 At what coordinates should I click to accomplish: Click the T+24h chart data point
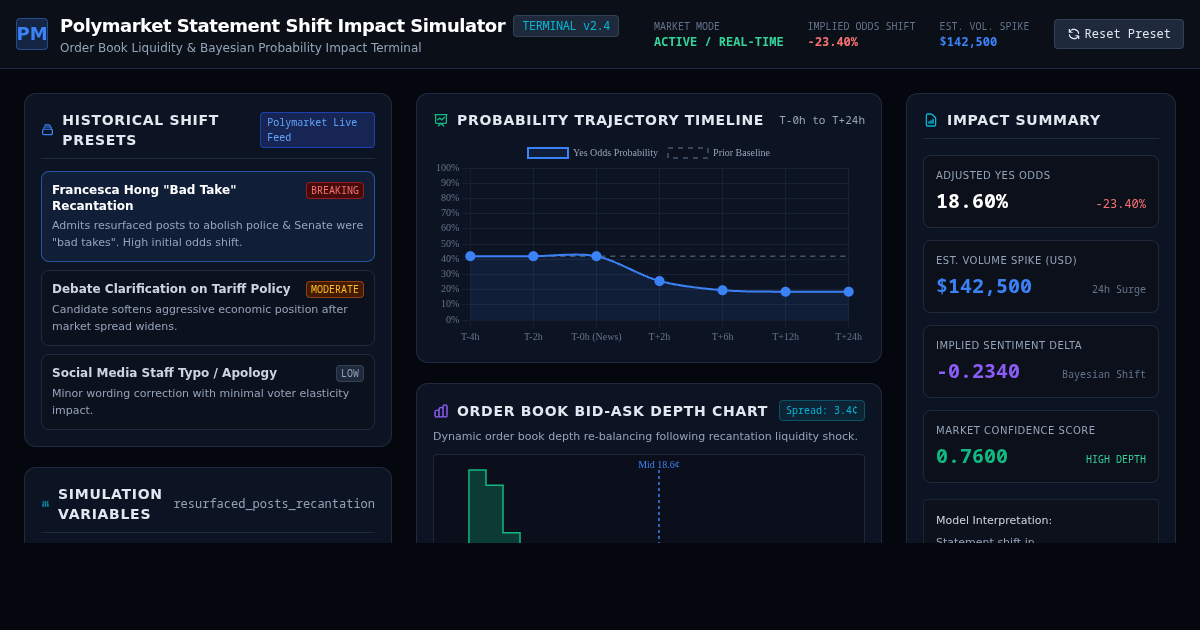tap(848, 292)
